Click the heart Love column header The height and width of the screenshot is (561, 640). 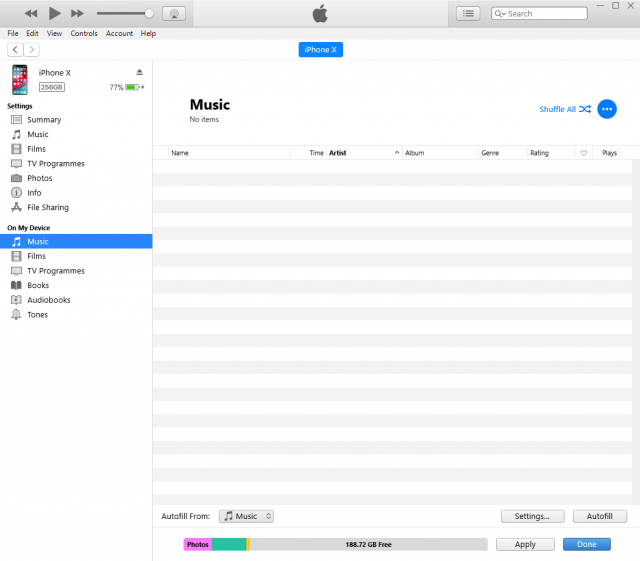(584, 153)
